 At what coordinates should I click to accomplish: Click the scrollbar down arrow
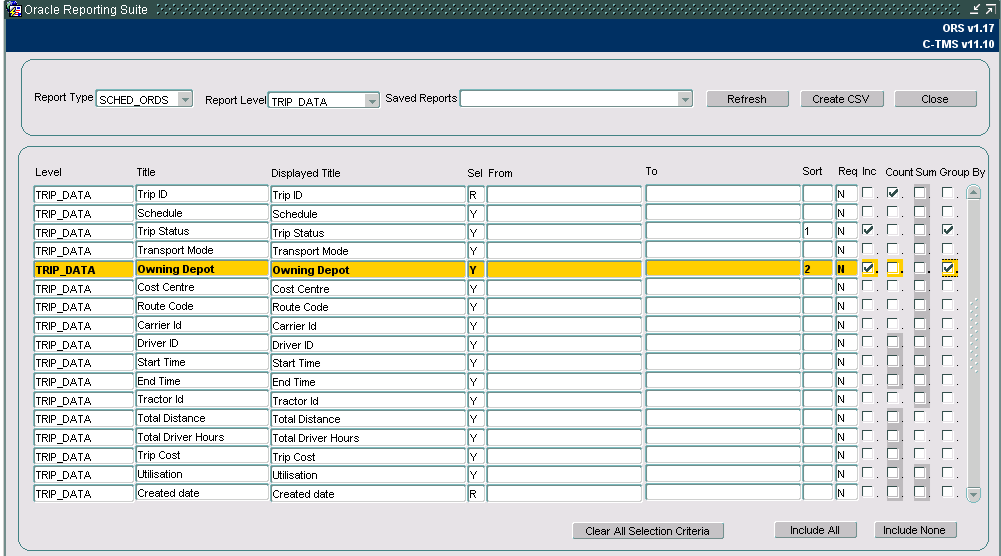974,494
